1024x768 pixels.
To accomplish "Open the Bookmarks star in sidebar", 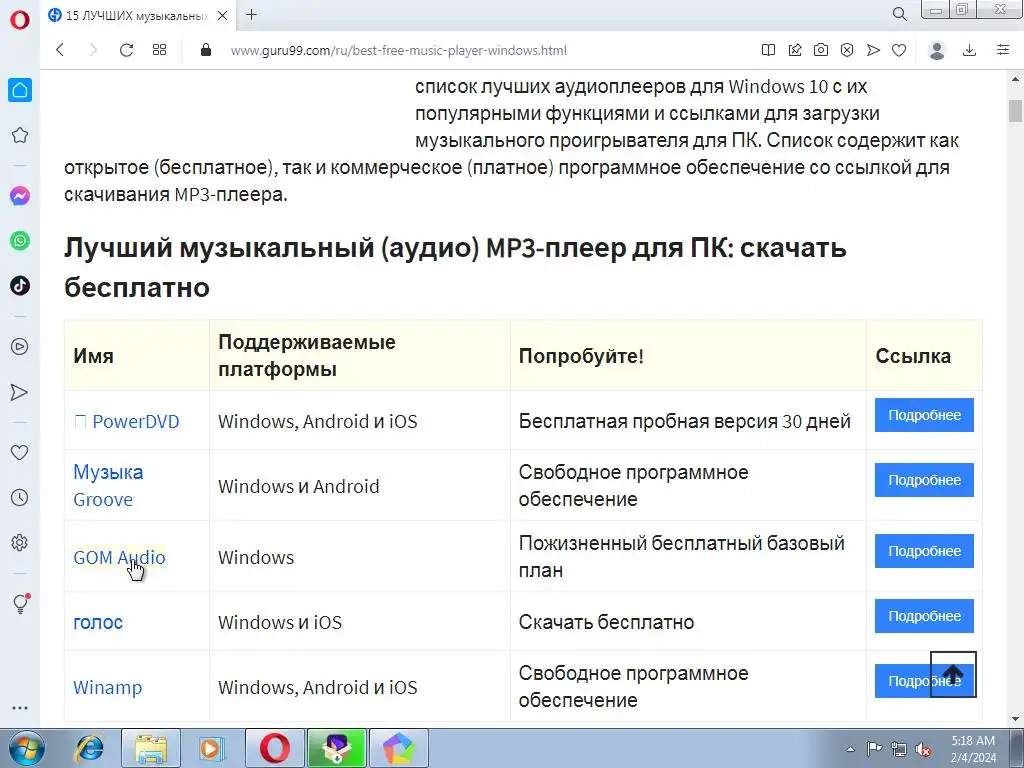I will [20, 135].
